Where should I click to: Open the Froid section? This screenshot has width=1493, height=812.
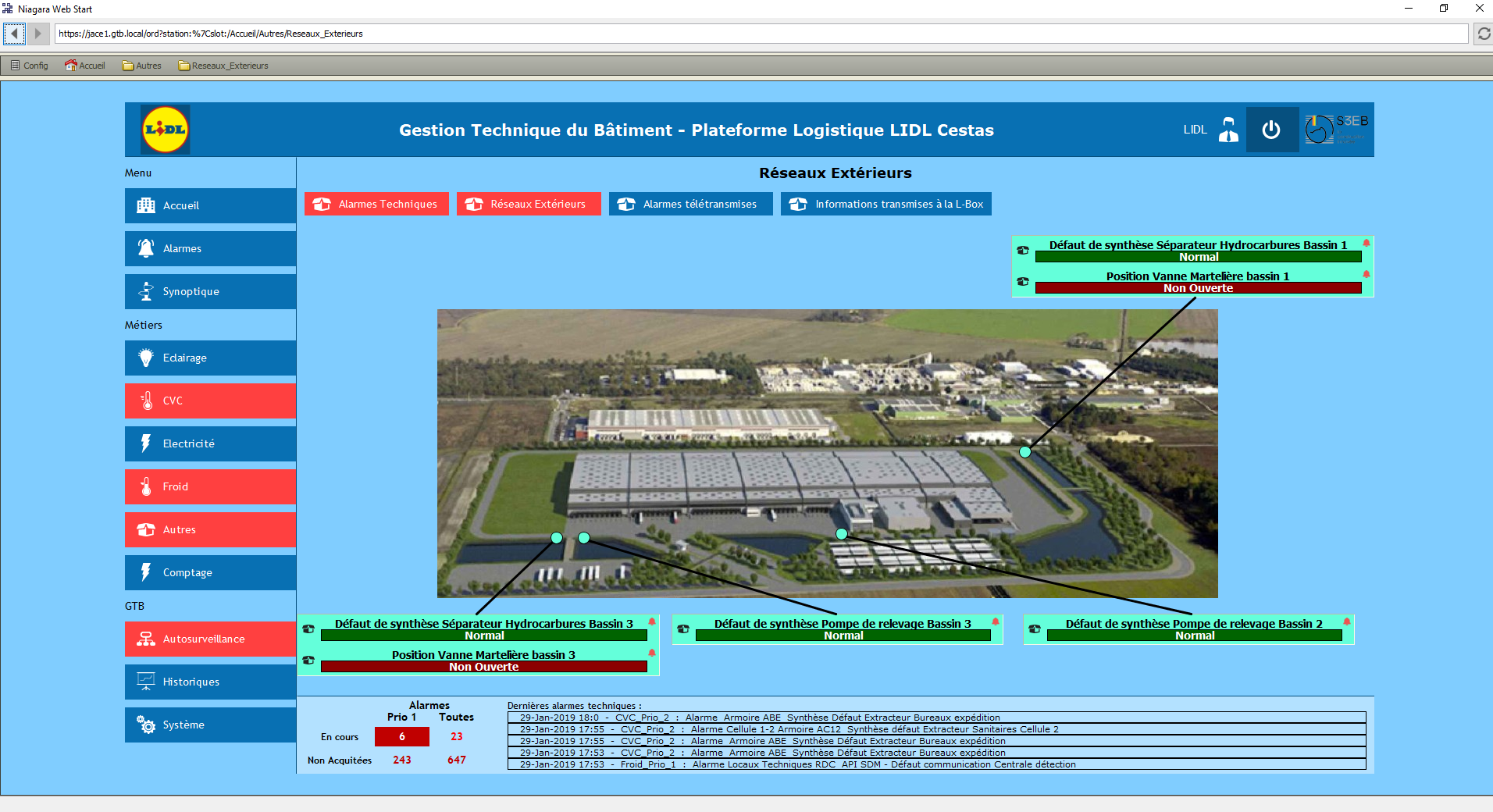click(x=210, y=486)
